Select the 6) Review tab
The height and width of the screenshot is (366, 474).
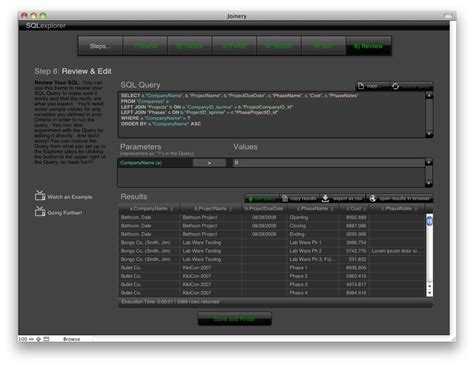tap(368, 46)
